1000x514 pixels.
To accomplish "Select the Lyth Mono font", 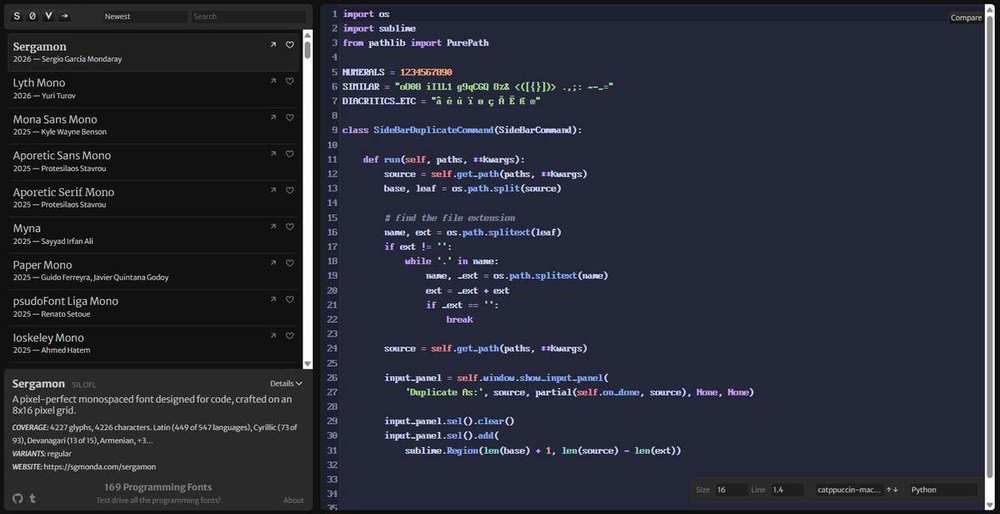I will coord(153,89).
